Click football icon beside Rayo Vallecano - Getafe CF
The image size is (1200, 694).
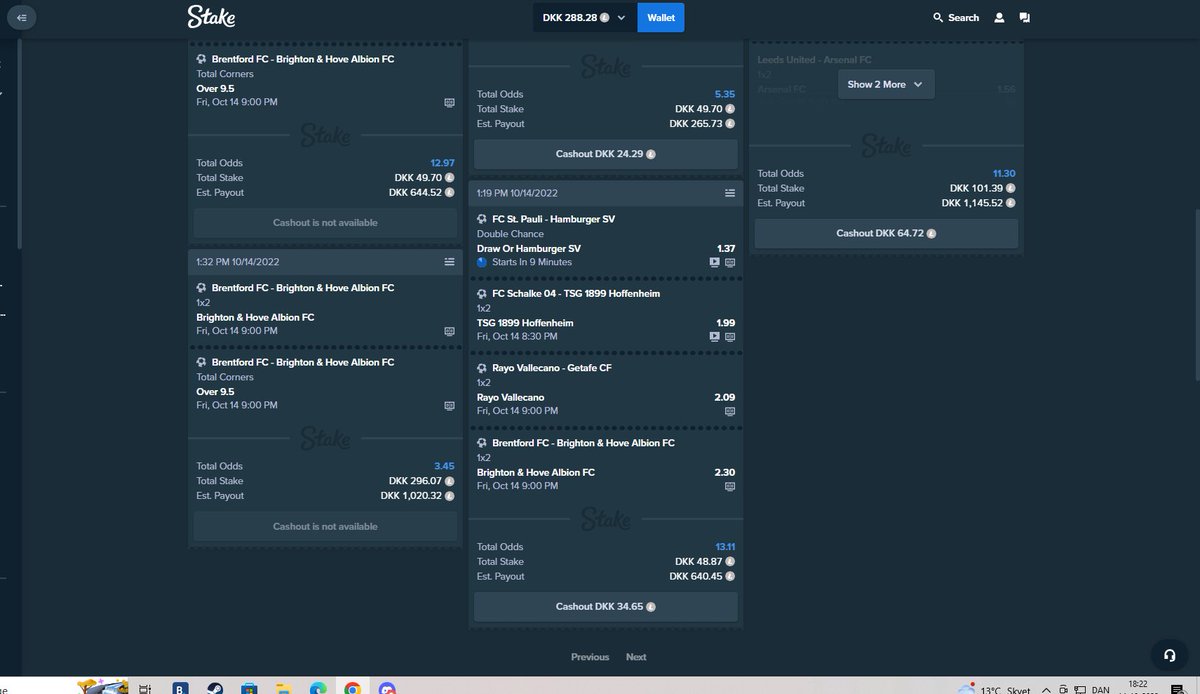(483, 368)
